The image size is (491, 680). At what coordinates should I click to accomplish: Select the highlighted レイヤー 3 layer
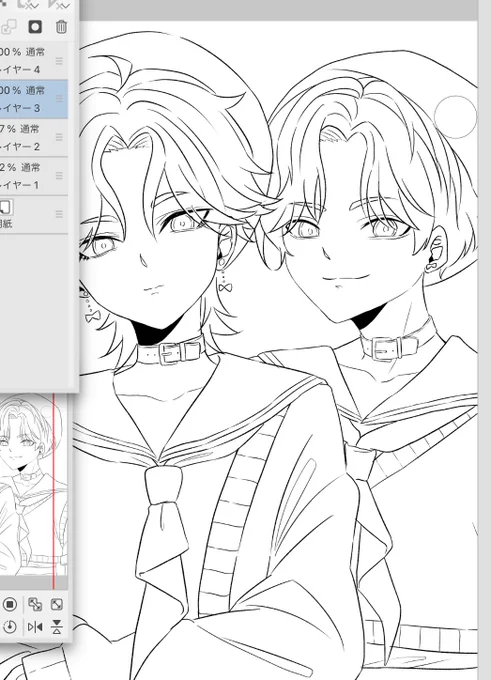(x=34, y=99)
